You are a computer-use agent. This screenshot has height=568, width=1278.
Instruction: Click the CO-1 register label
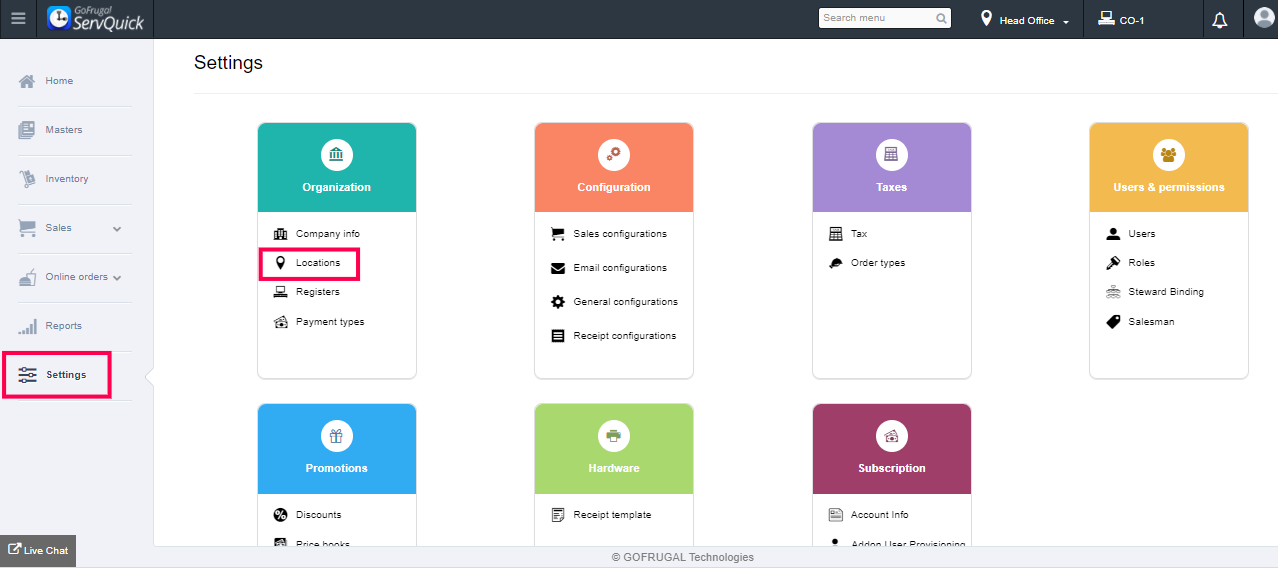click(x=1132, y=21)
